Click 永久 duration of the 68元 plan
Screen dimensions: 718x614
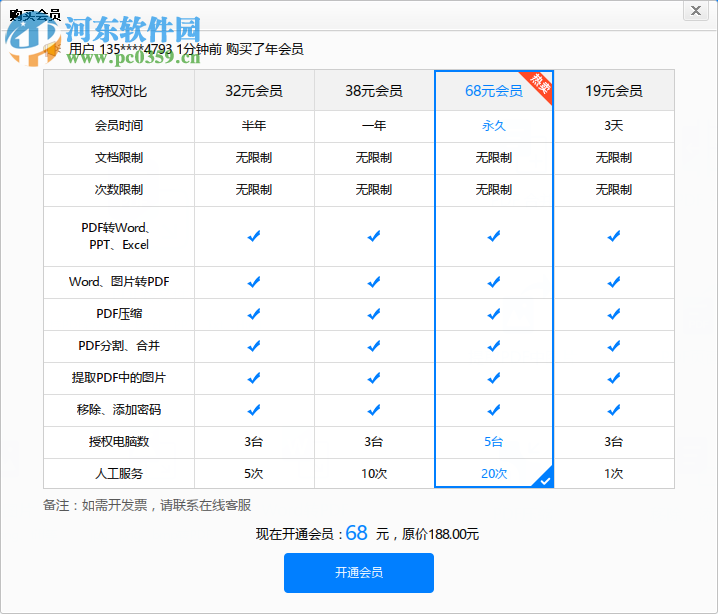click(x=494, y=125)
